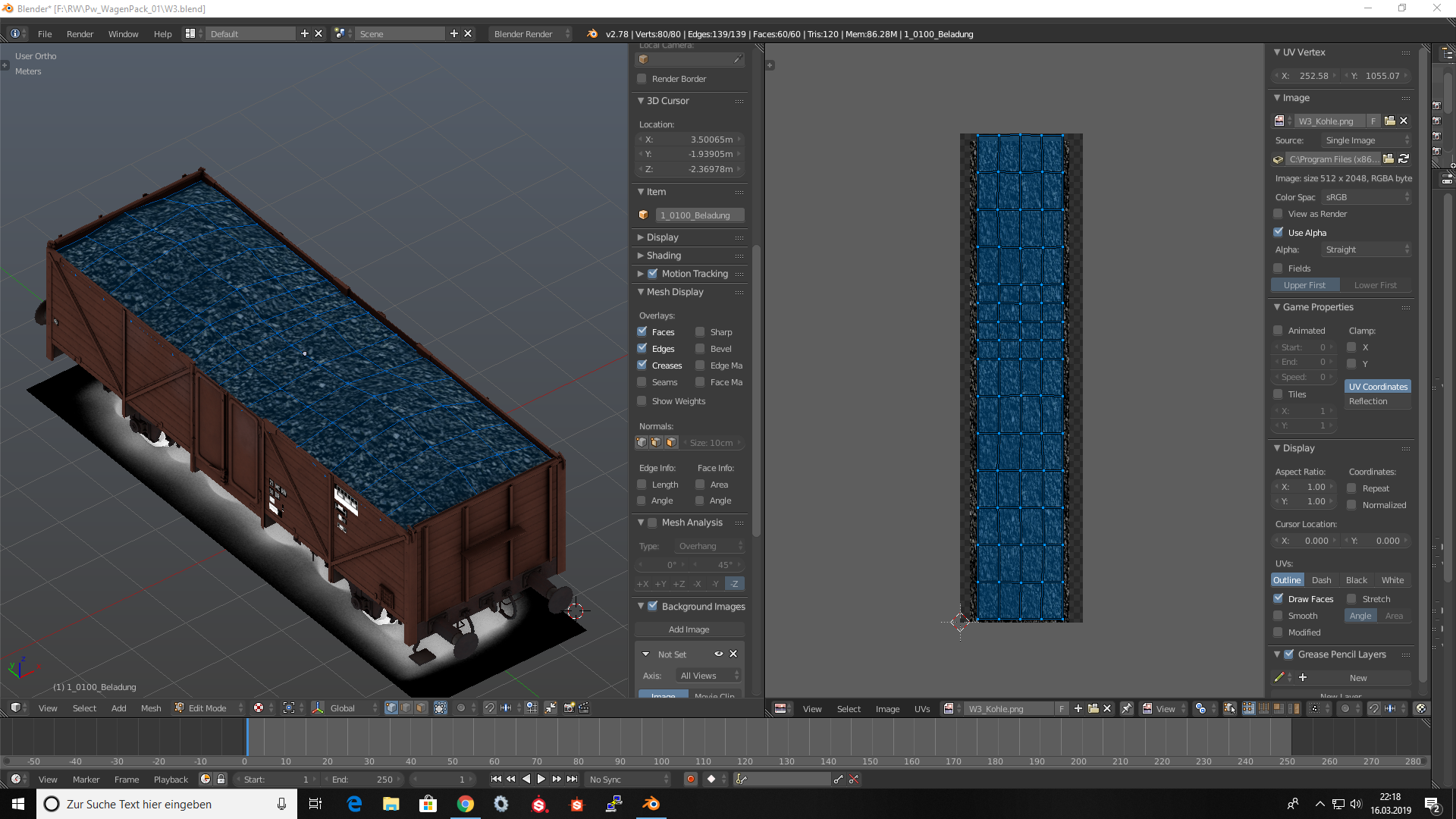Screen dimensions: 1456x819
Task: Play the animation forward
Action: (541, 779)
